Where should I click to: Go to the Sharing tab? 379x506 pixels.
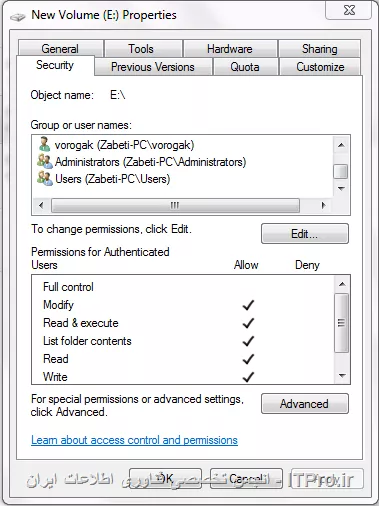pos(319,49)
